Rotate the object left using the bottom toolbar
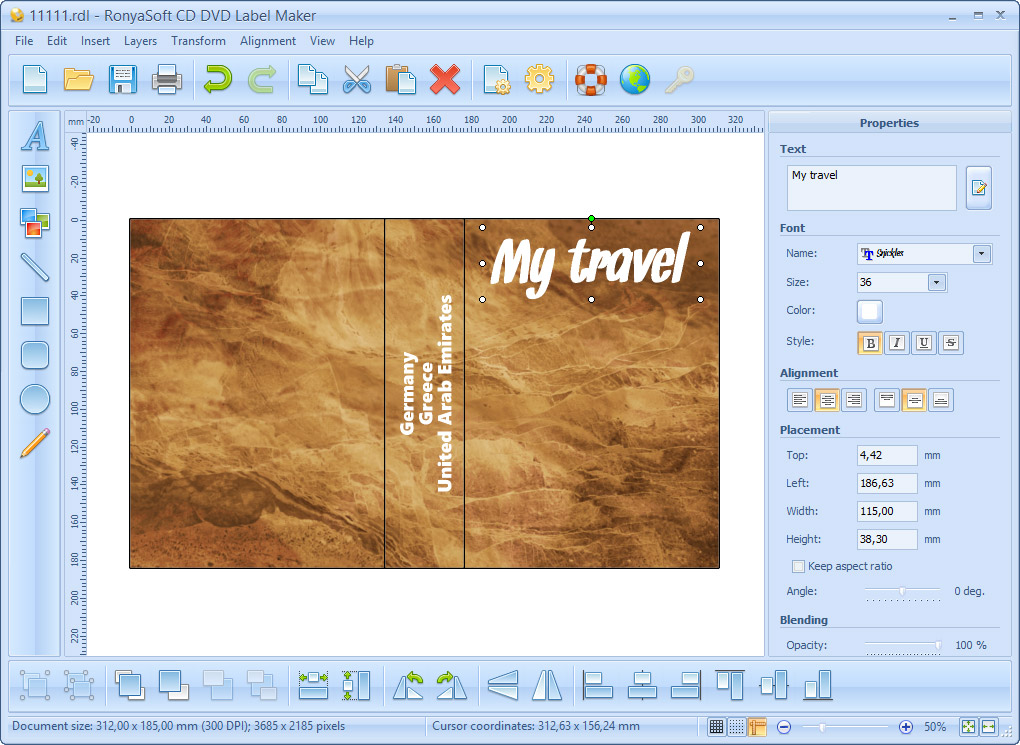1020x745 pixels. coord(409,685)
